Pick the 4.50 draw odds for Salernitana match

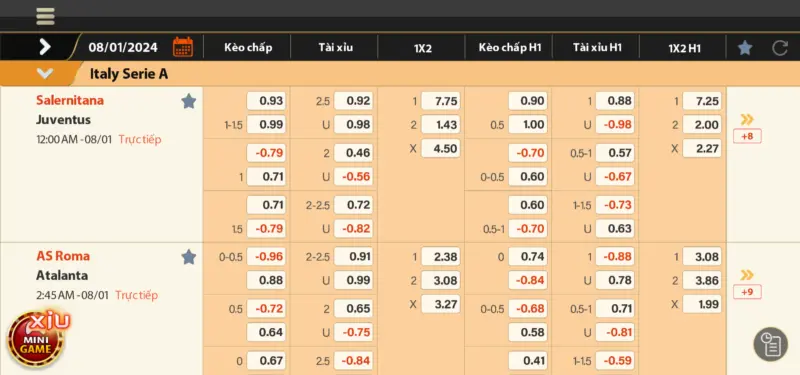[440, 148]
